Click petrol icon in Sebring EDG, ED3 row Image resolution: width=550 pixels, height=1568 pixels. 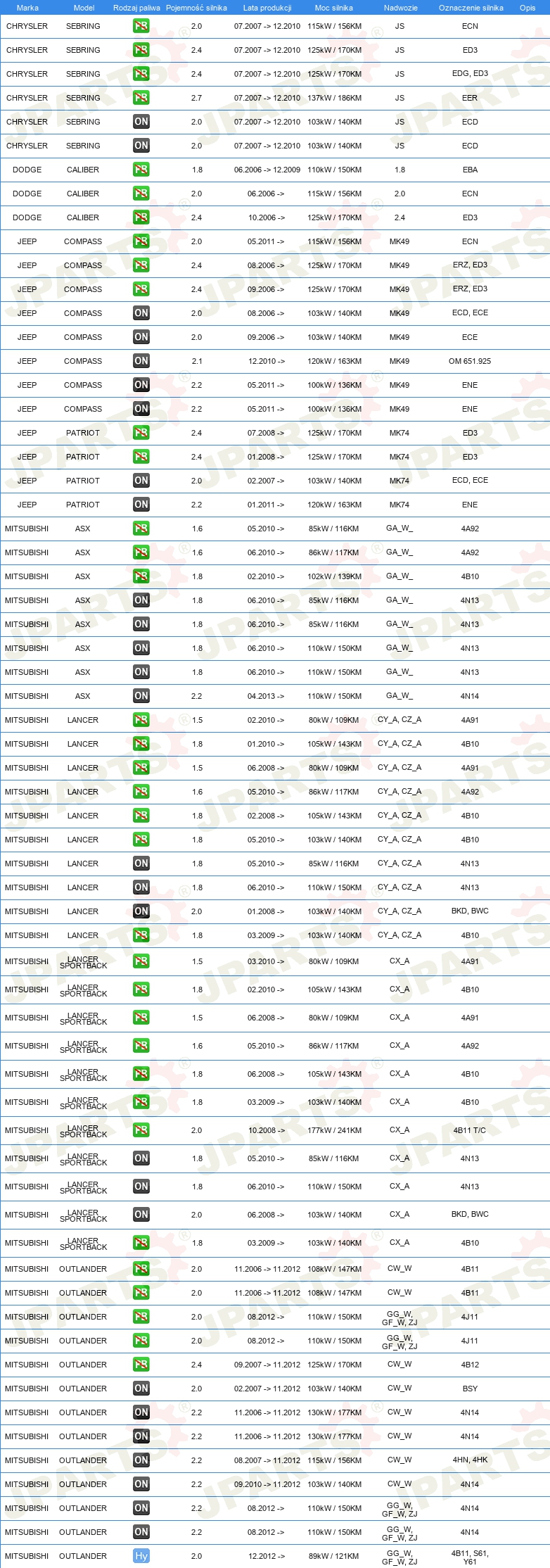click(x=141, y=74)
